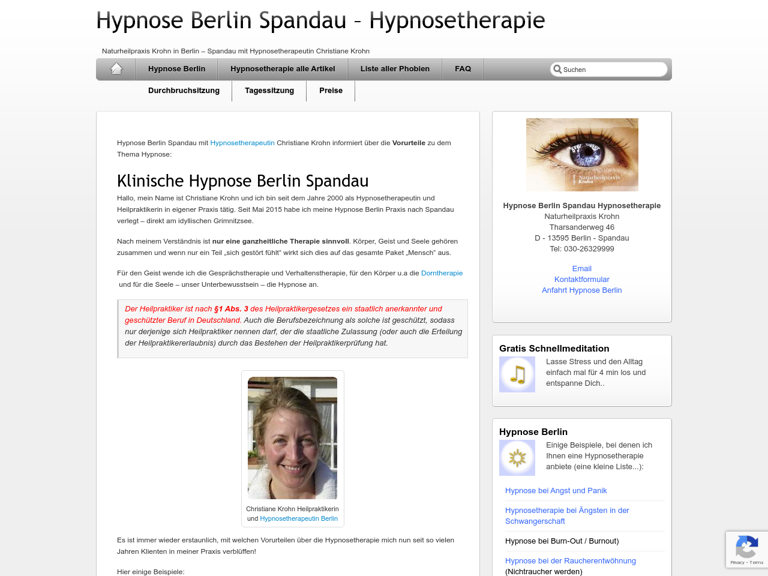Type in the Suchen search field
The image size is (768, 576).
point(612,69)
